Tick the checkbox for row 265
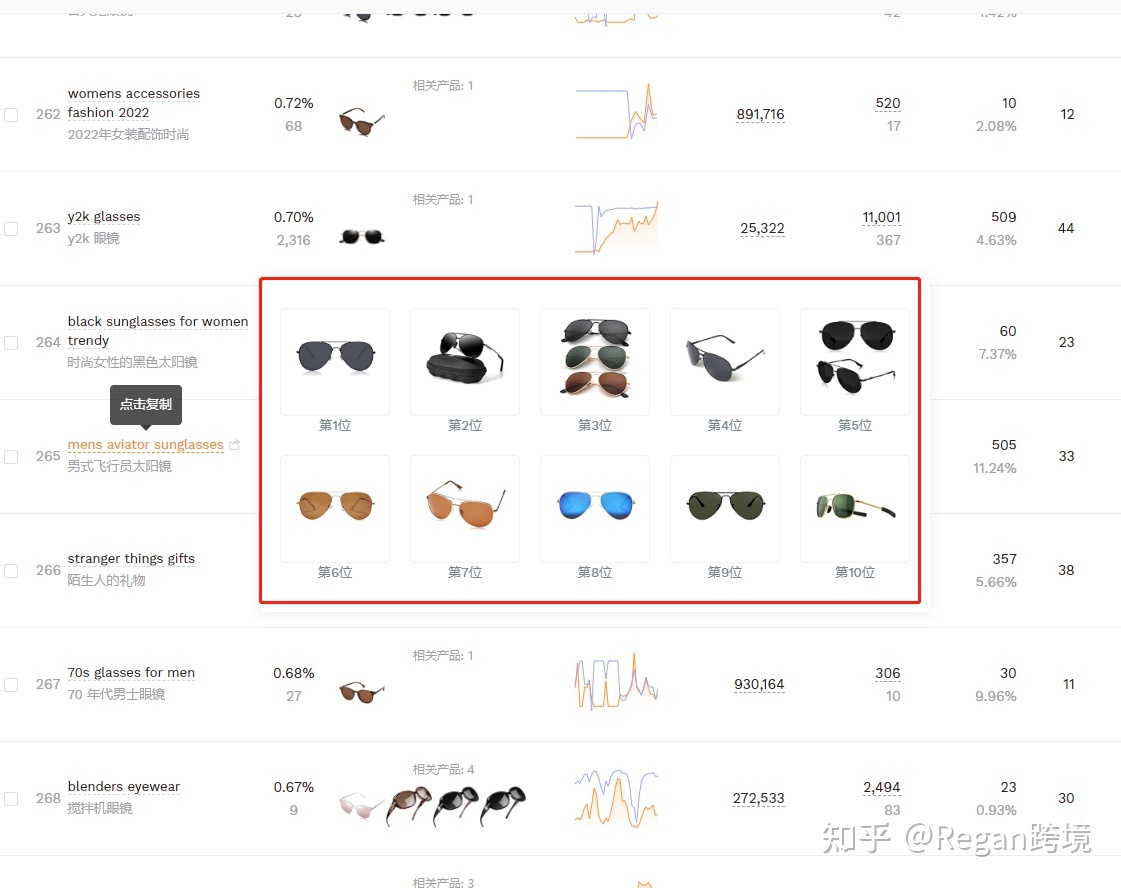Image resolution: width=1121 pixels, height=888 pixels. [11, 457]
